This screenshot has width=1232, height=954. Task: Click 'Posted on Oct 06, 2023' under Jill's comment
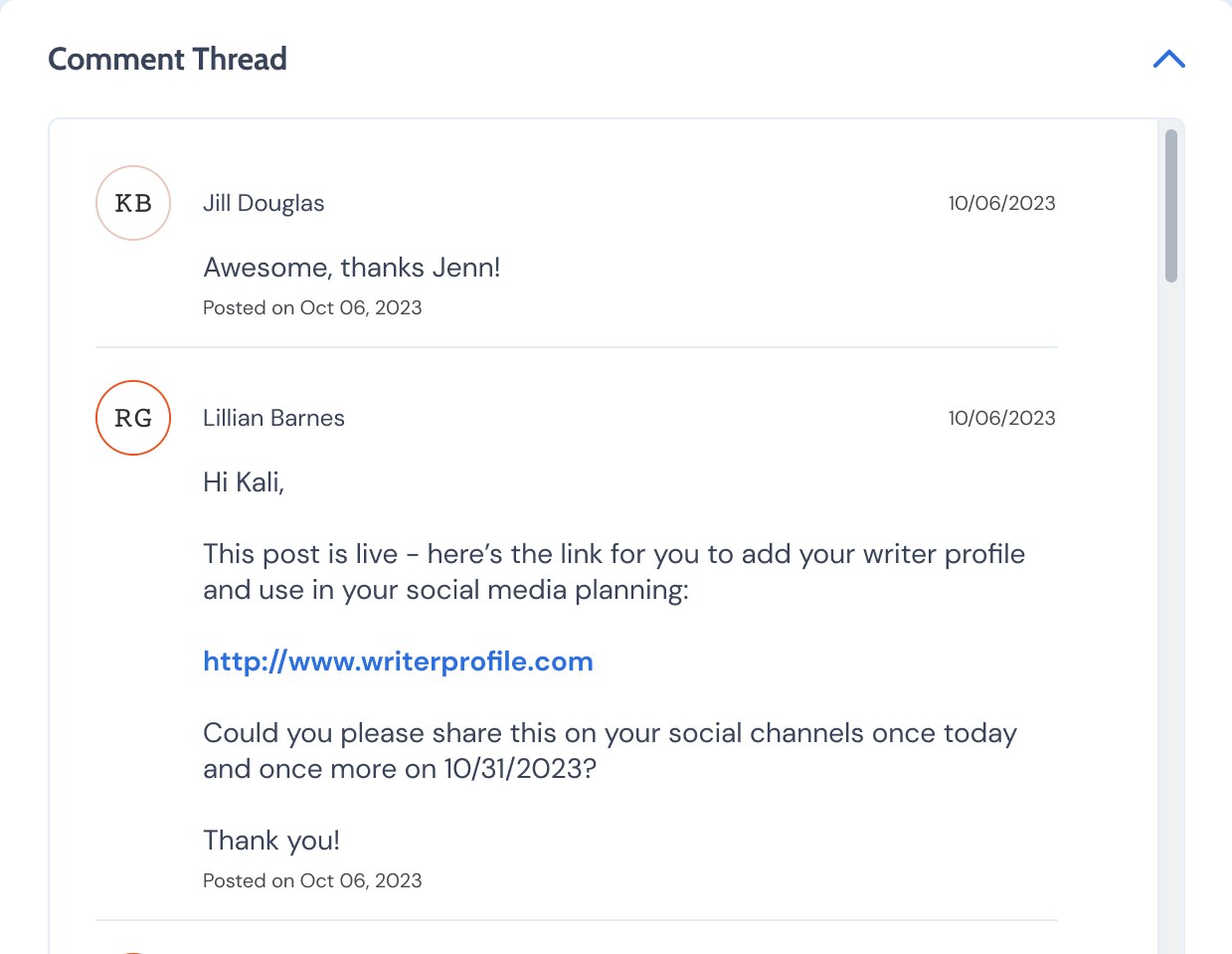[x=312, y=307]
